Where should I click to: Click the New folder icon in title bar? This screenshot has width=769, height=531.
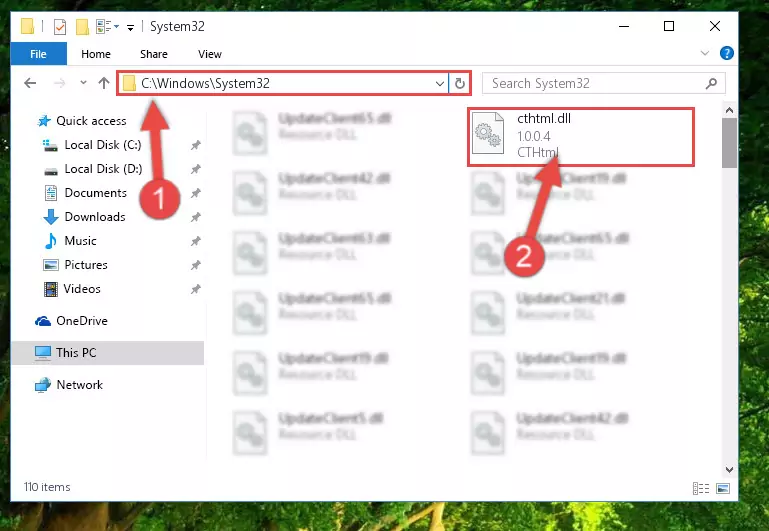[82, 26]
